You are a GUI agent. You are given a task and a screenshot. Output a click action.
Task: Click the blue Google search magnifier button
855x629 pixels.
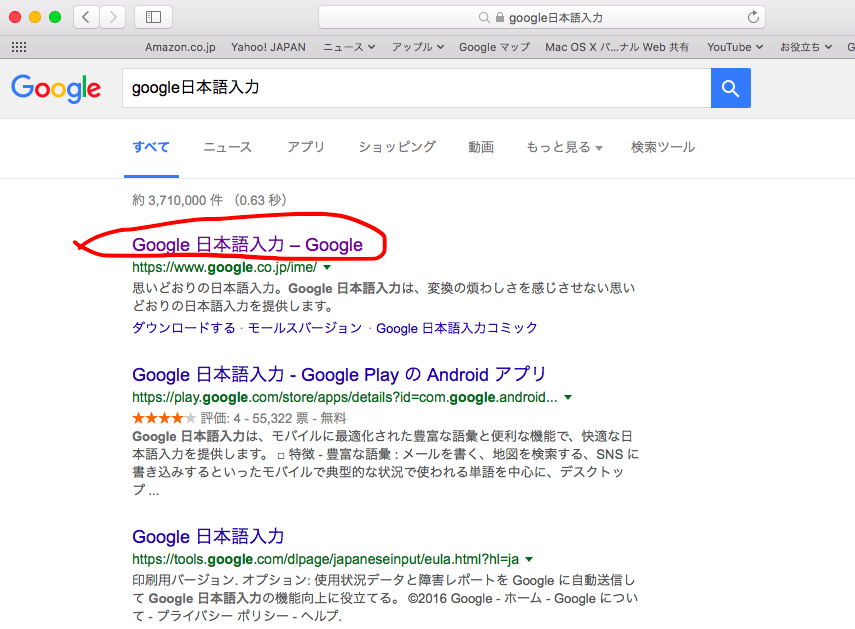[x=730, y=88]
